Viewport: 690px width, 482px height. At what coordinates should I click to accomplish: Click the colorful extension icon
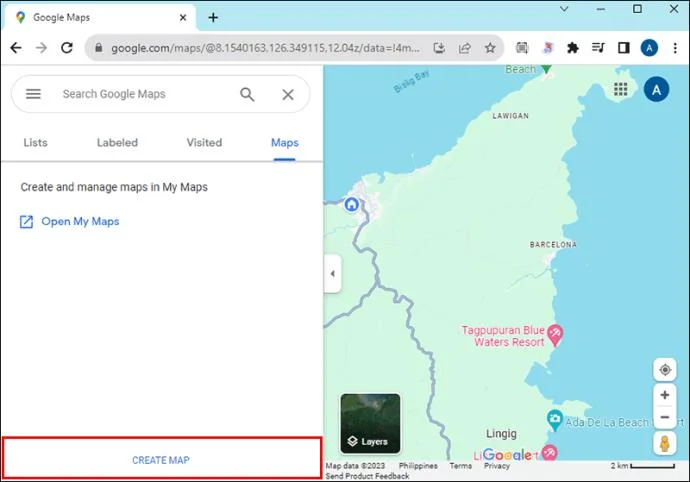point(547,48)
